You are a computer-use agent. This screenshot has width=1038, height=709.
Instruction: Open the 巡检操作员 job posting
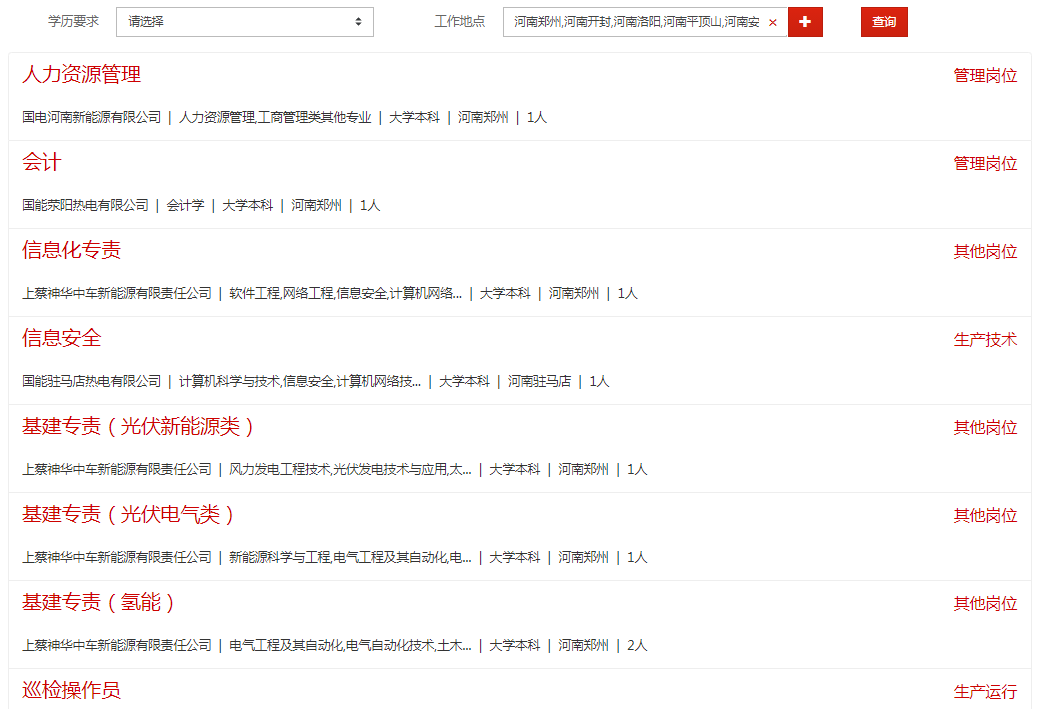(x=71, y=690)
